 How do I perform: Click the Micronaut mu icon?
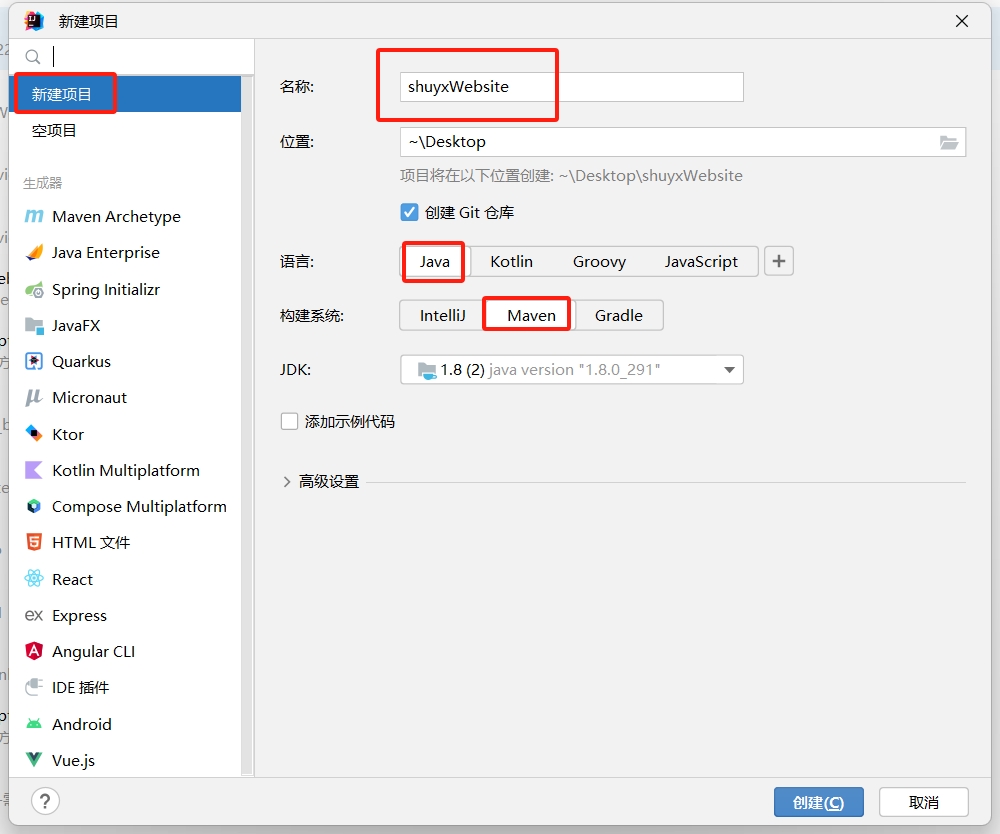click(x=34, y=398)
